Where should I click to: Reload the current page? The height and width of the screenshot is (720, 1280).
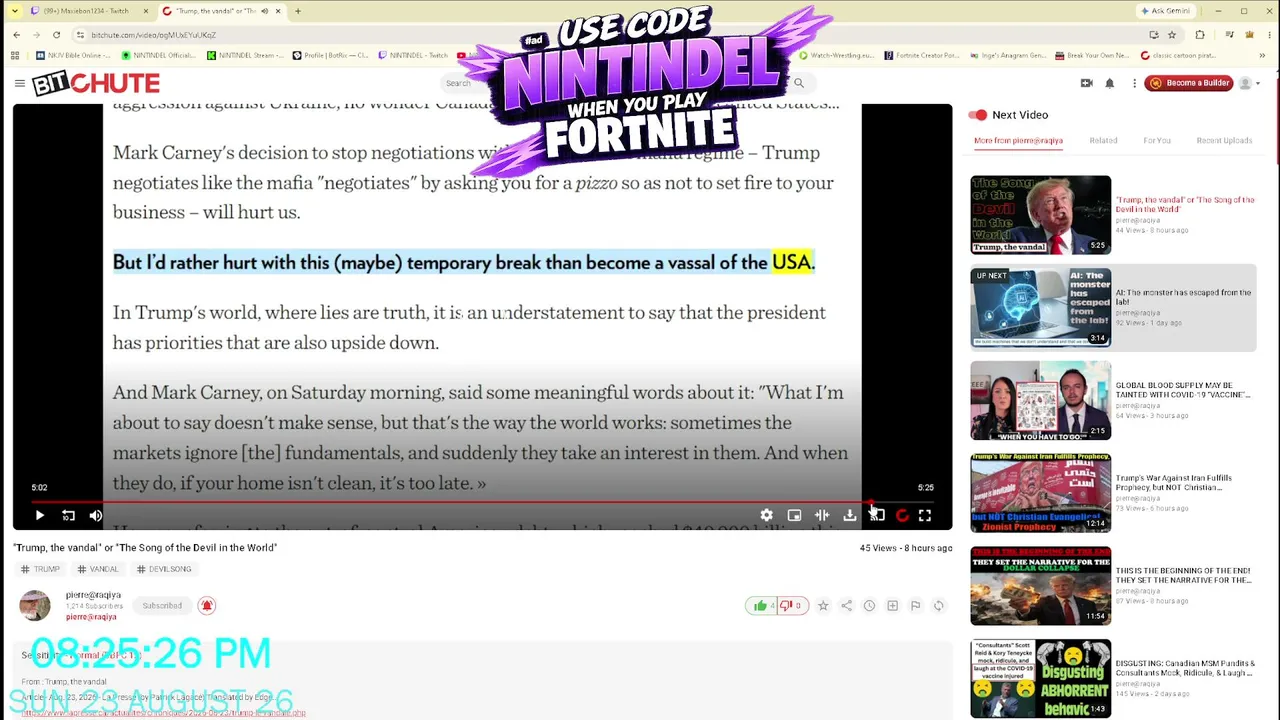pos(56,35)
